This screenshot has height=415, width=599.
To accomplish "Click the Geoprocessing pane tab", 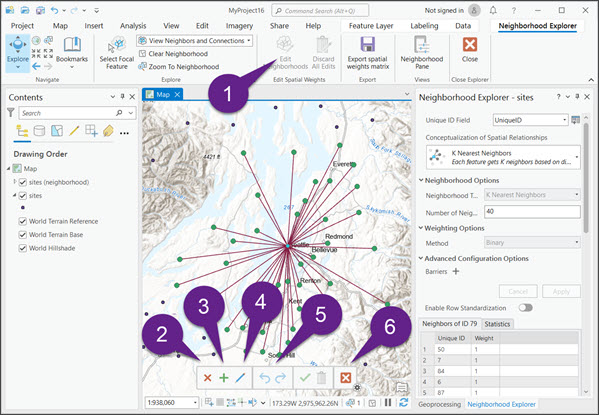I will point(439,404).
